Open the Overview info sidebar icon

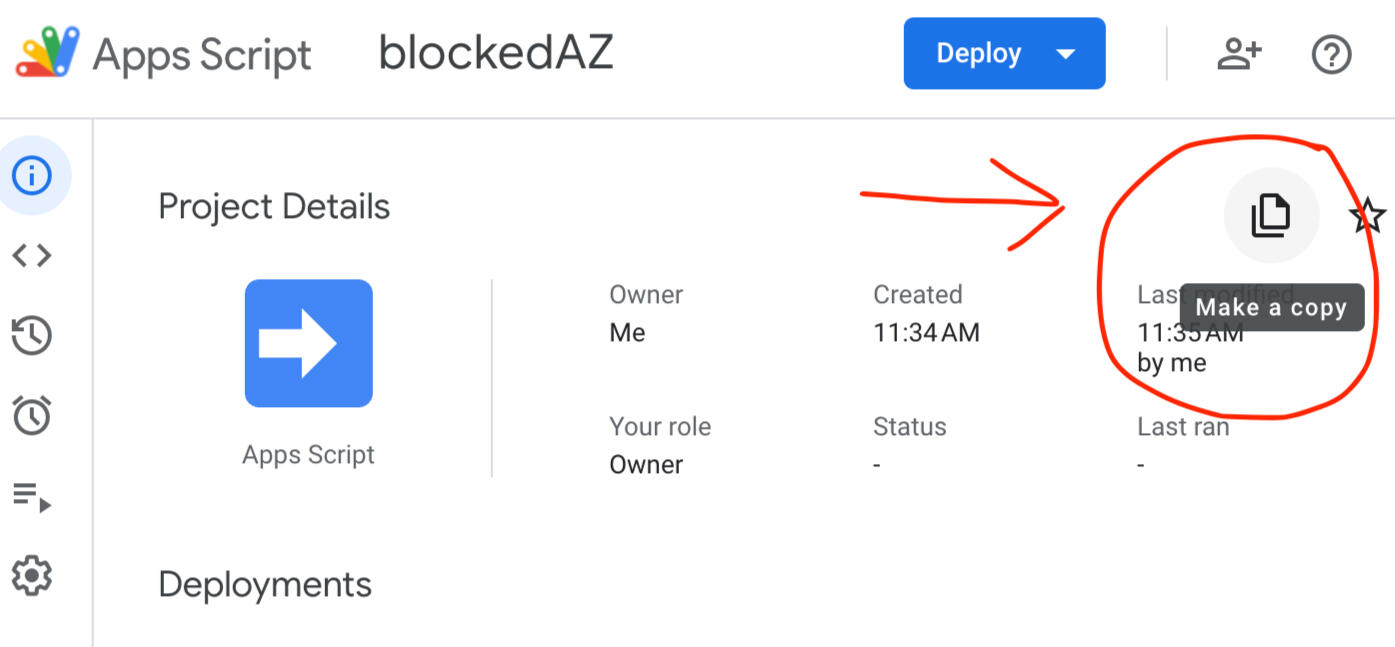coord(32,176)
